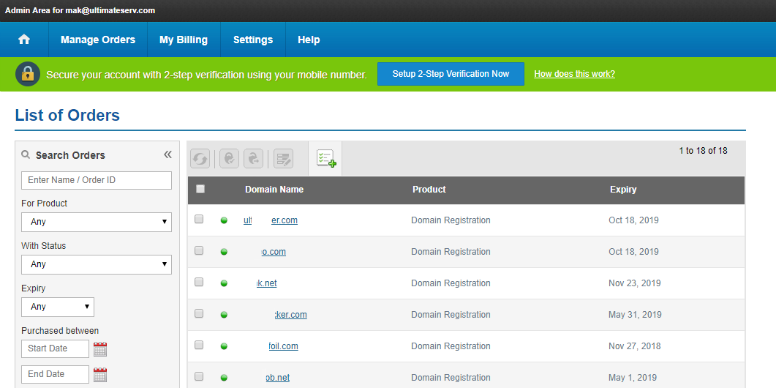The width and height of the screenshot is (776, 388).
Task: Open the For Product dropdown
Action: tap(97, 222)
